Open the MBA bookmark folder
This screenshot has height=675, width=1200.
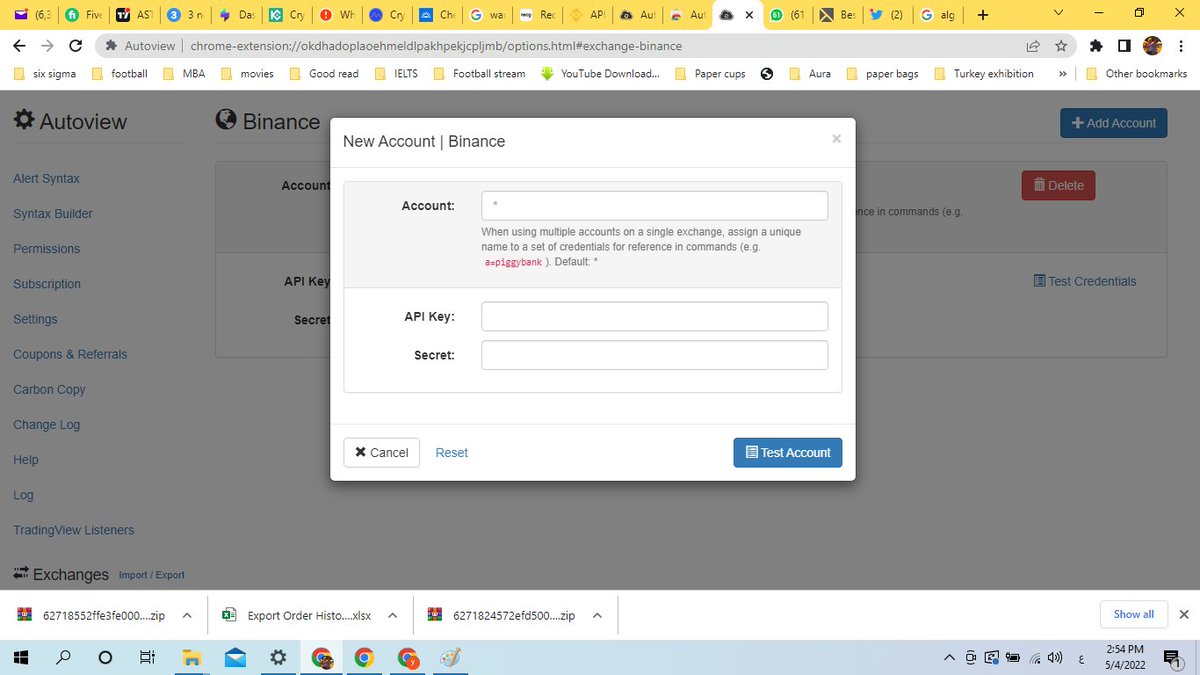pos(183,73)
